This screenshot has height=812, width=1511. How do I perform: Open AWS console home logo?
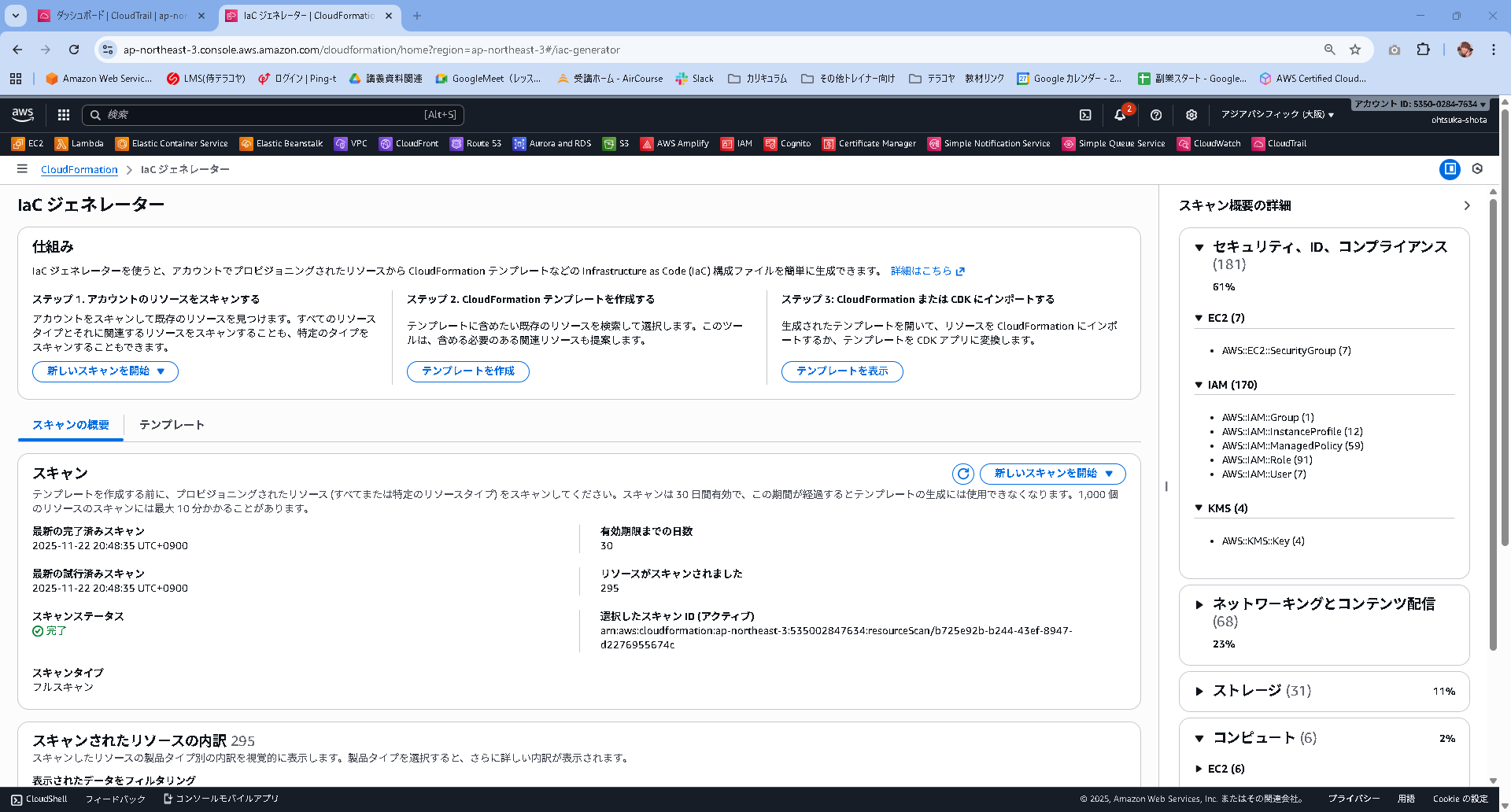[x=23, y=115]
